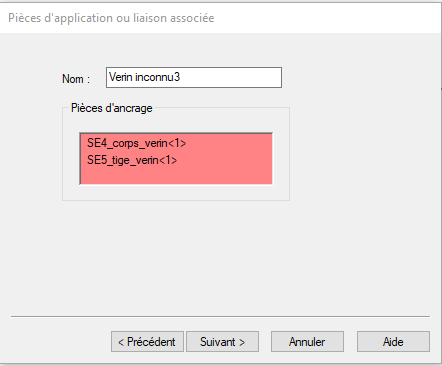Select SE4_corps_verin<1> in the anchor parts list
The image size is (442, 366).
136,143
